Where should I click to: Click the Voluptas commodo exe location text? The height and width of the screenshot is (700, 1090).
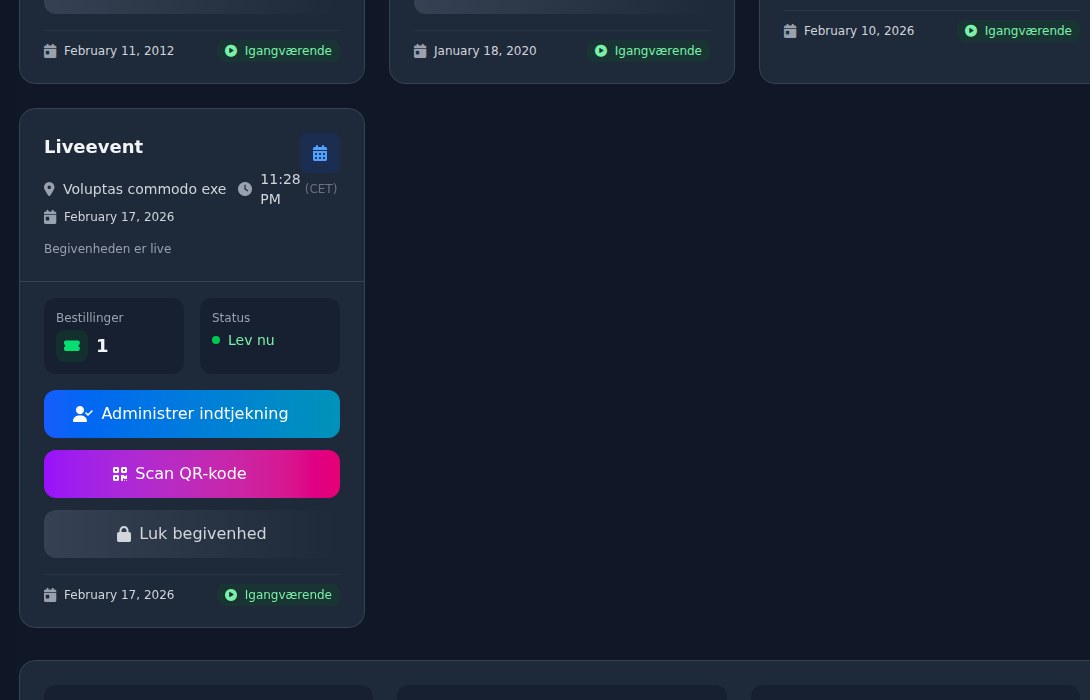tap(145, 189)
